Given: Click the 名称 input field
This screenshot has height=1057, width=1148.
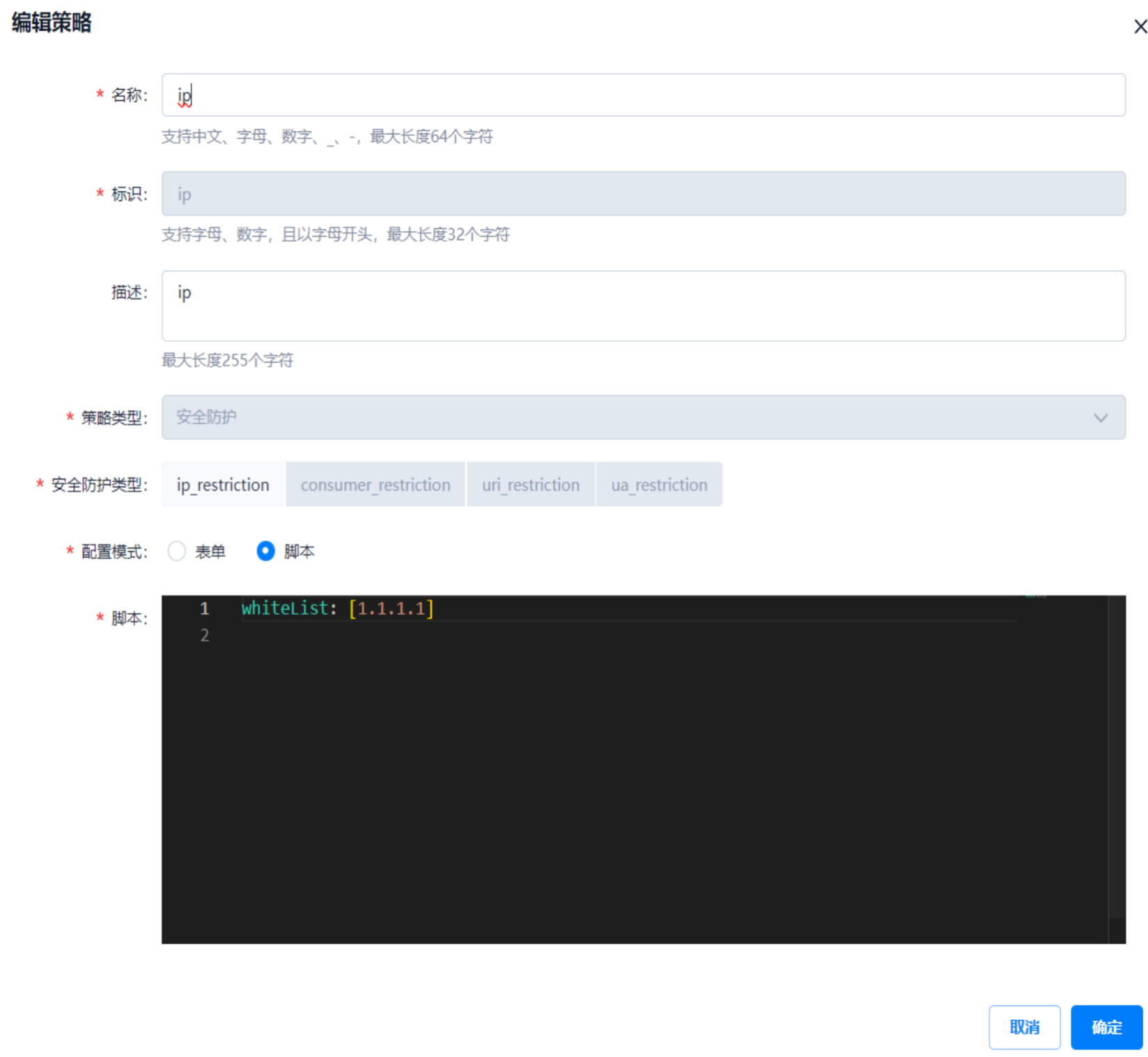Looking at the screenshot, I should click(x=643, y=95).
